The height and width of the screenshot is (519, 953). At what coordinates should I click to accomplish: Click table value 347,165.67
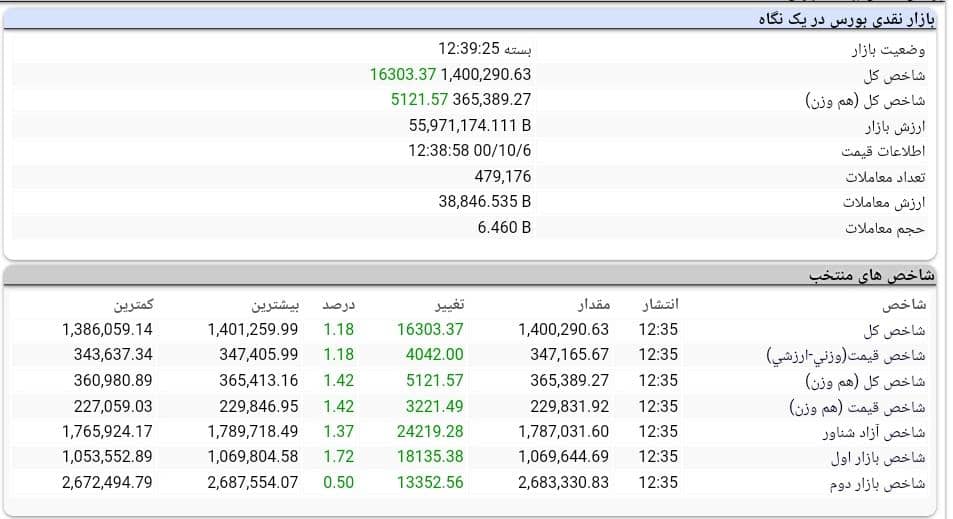569,354
